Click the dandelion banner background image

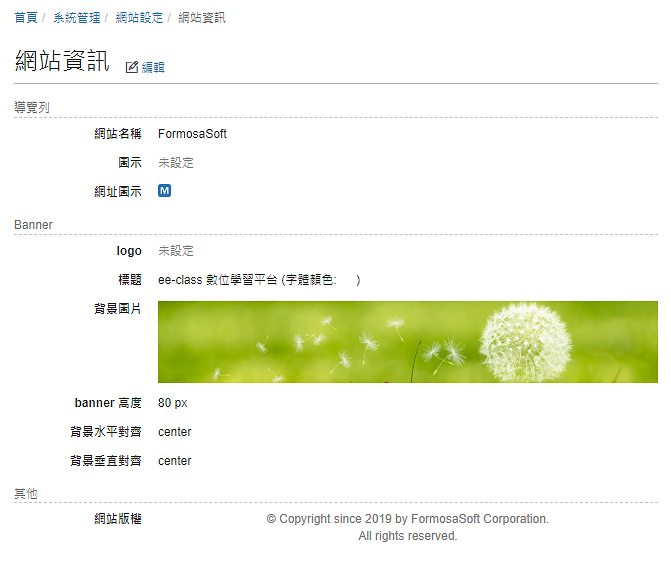click(x=407, y=342)
